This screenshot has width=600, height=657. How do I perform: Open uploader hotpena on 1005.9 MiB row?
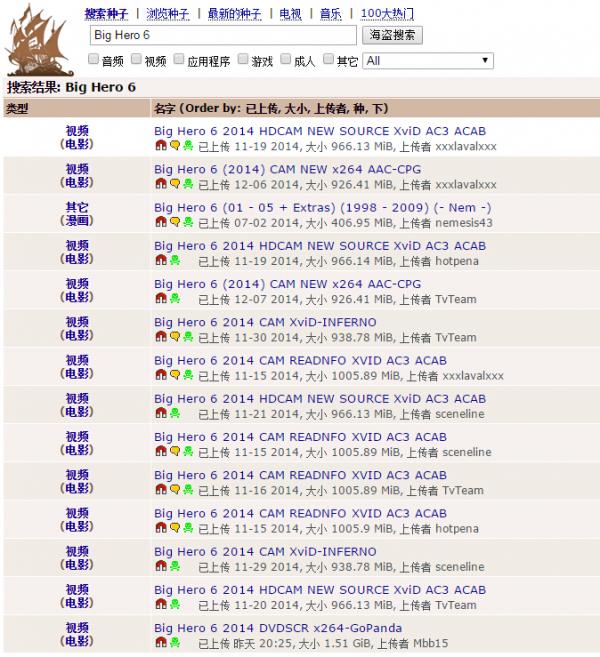[457, 529]
